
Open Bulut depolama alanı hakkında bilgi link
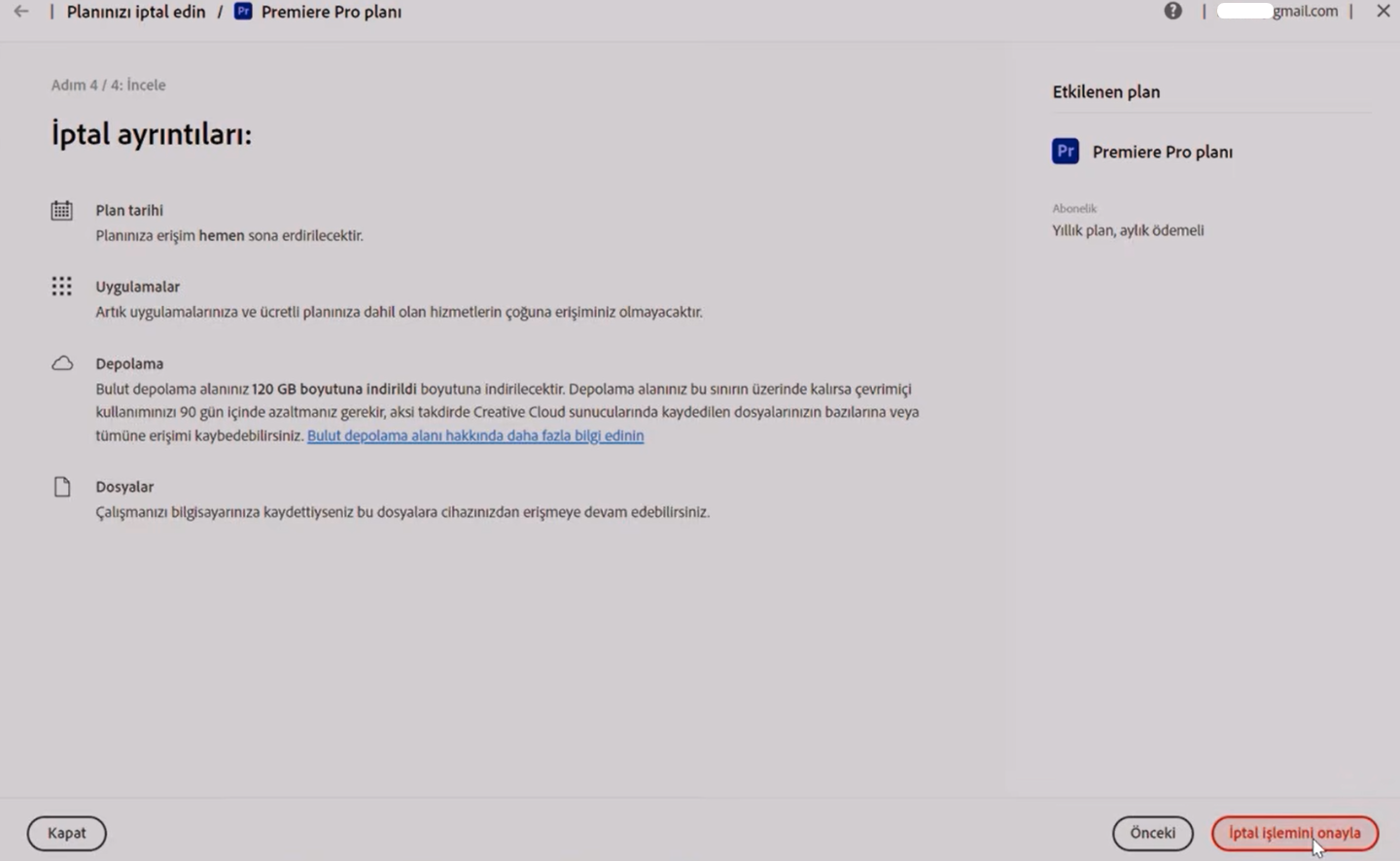point(475,435)
